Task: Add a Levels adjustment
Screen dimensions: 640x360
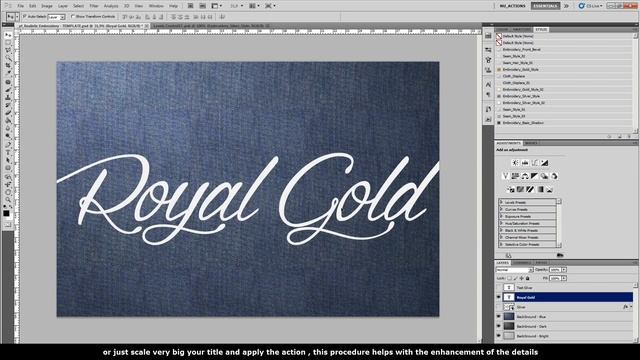Action: (x=525, y=163)
